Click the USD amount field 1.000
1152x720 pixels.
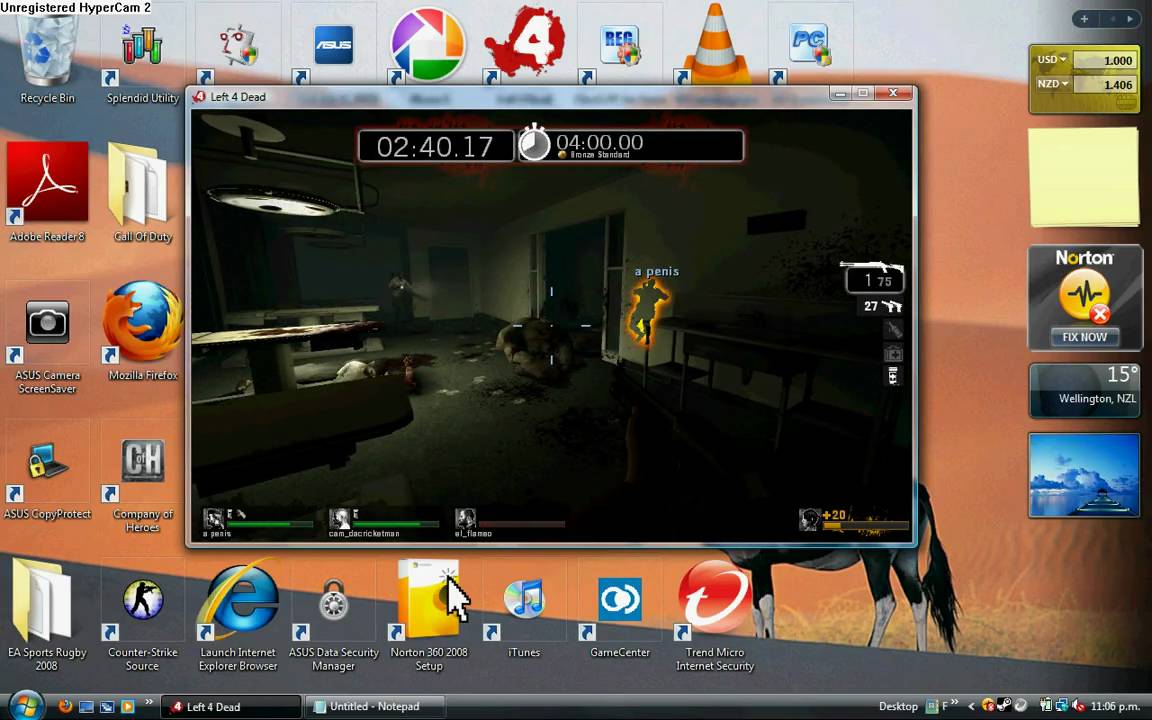coord(1104,60)
